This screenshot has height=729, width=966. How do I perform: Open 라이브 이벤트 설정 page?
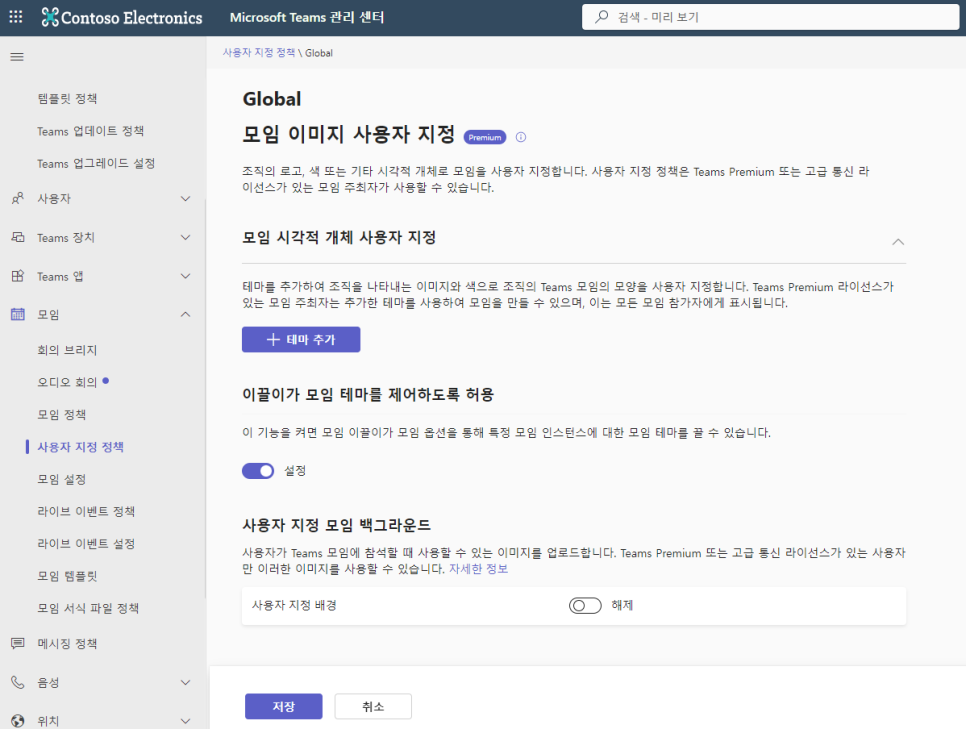[86, 544]
